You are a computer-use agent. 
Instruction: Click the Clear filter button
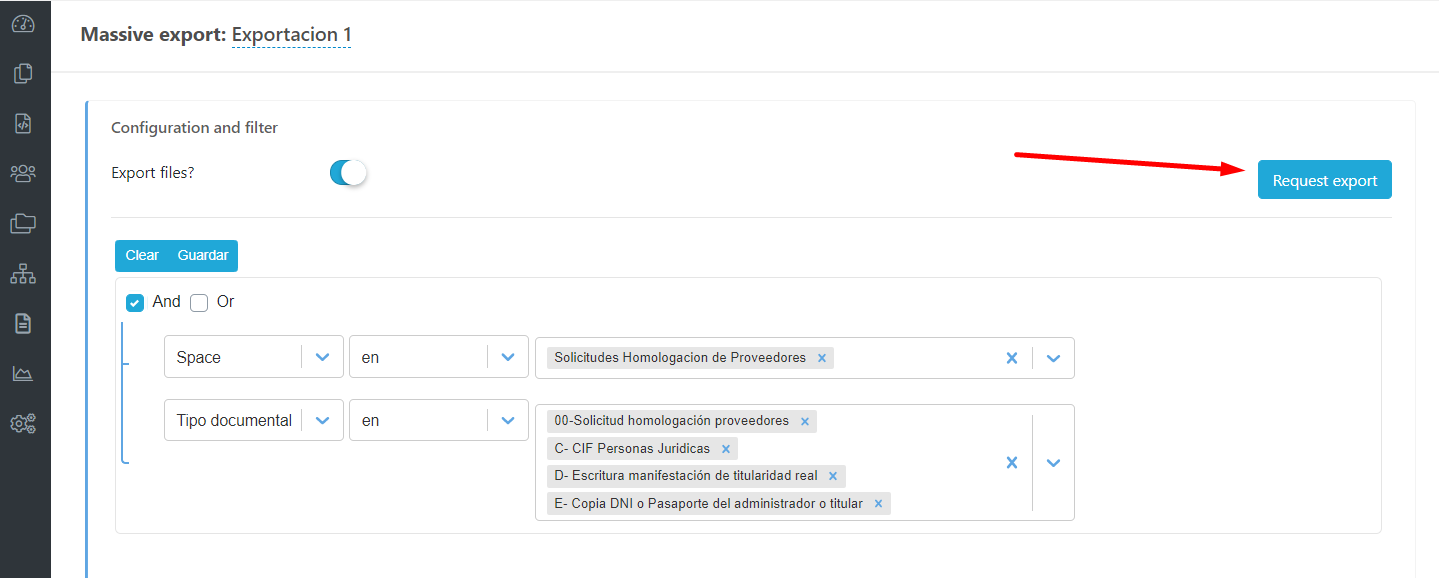coord(142,255)
